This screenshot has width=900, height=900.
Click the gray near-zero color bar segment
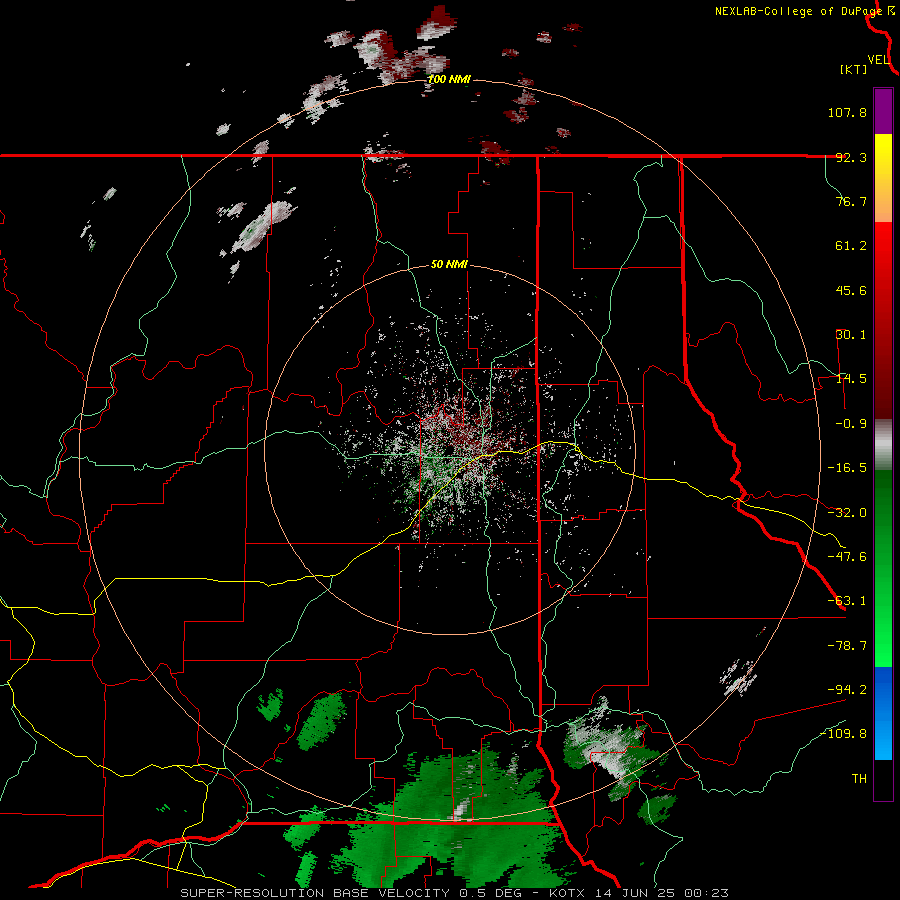click(x=883, y=444)
